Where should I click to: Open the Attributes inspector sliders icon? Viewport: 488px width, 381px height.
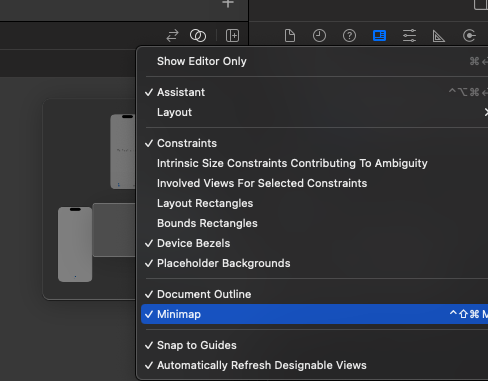pos(409,35)
